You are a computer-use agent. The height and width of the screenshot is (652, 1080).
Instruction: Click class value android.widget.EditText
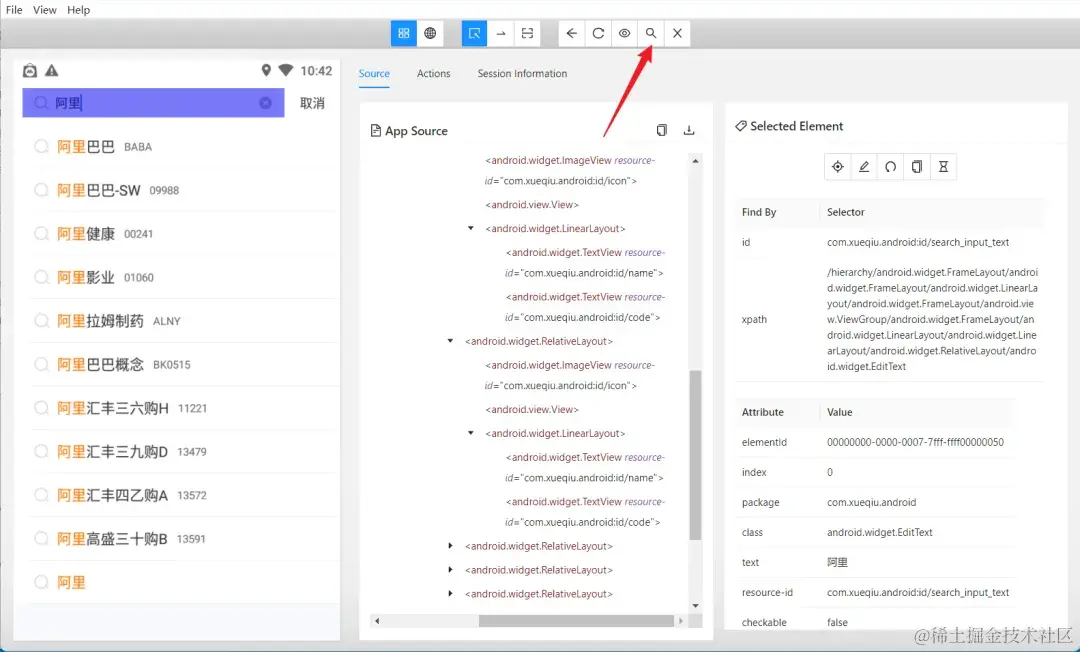(880, 532)
